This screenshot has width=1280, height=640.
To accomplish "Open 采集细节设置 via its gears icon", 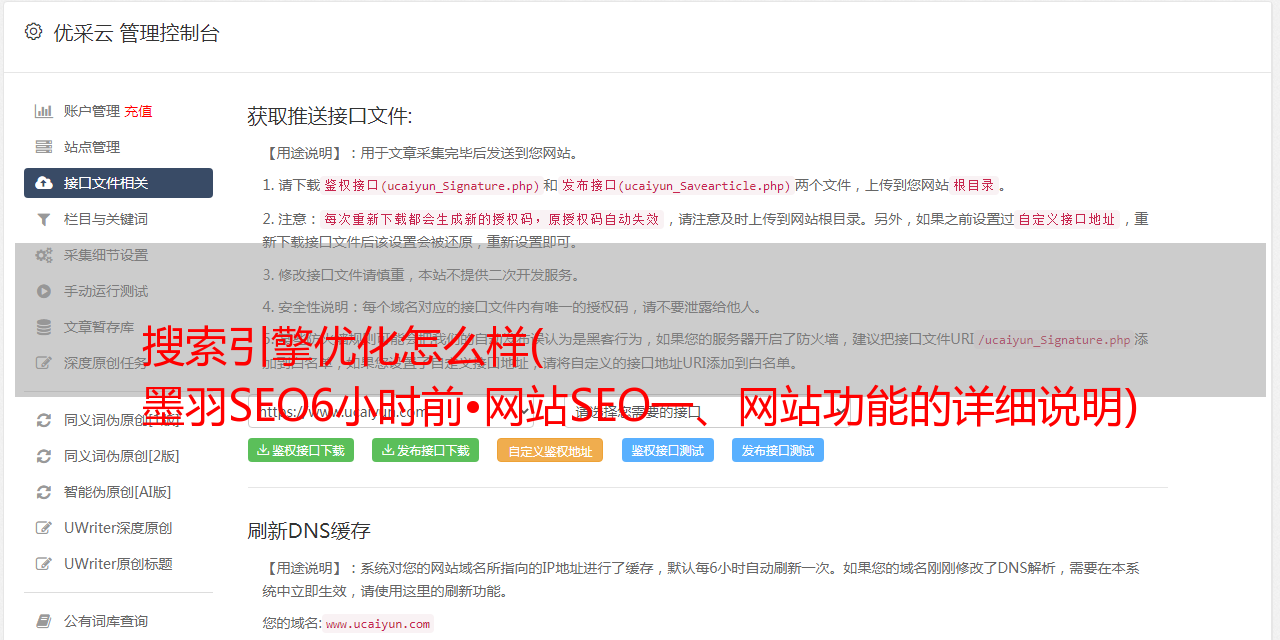I will [44, 255].
